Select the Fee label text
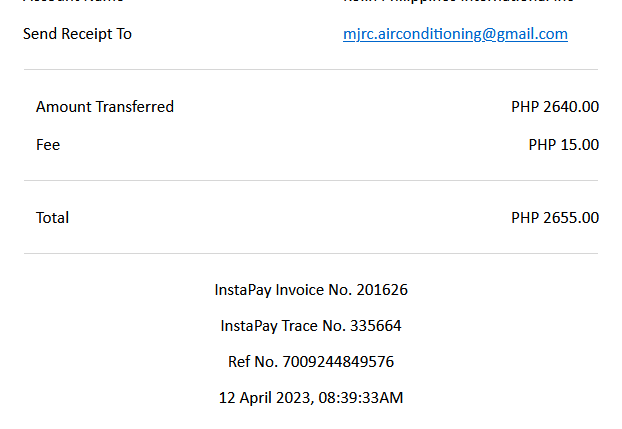622x429 pixels. 48,145
